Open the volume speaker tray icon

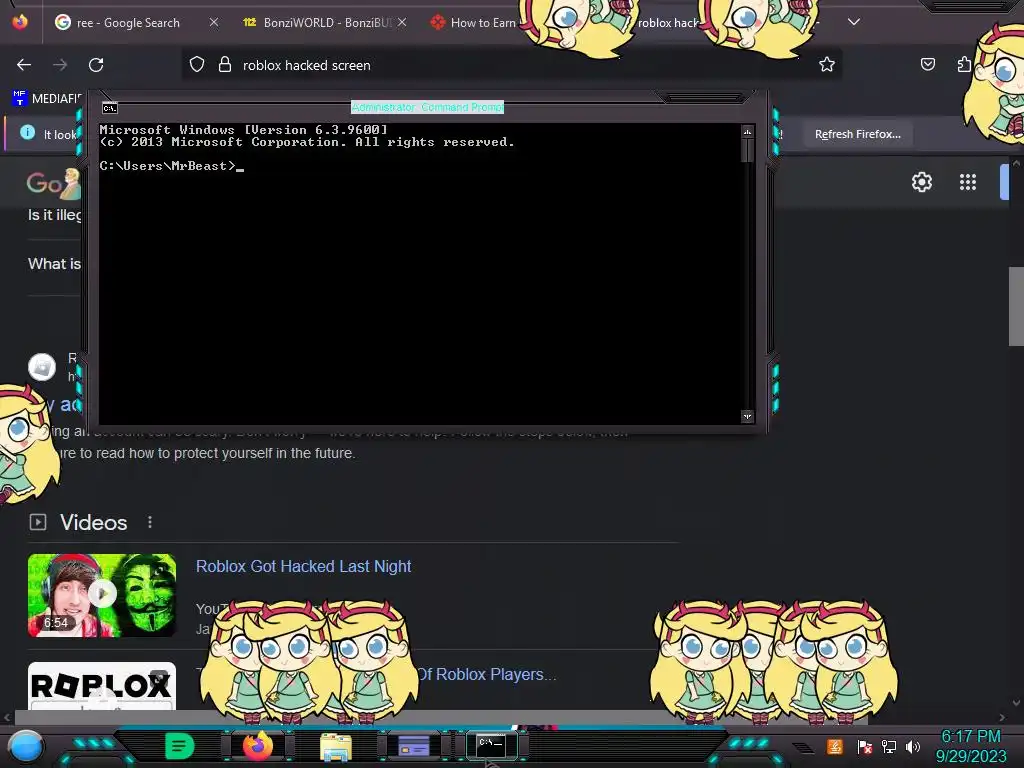pos(912,747)
